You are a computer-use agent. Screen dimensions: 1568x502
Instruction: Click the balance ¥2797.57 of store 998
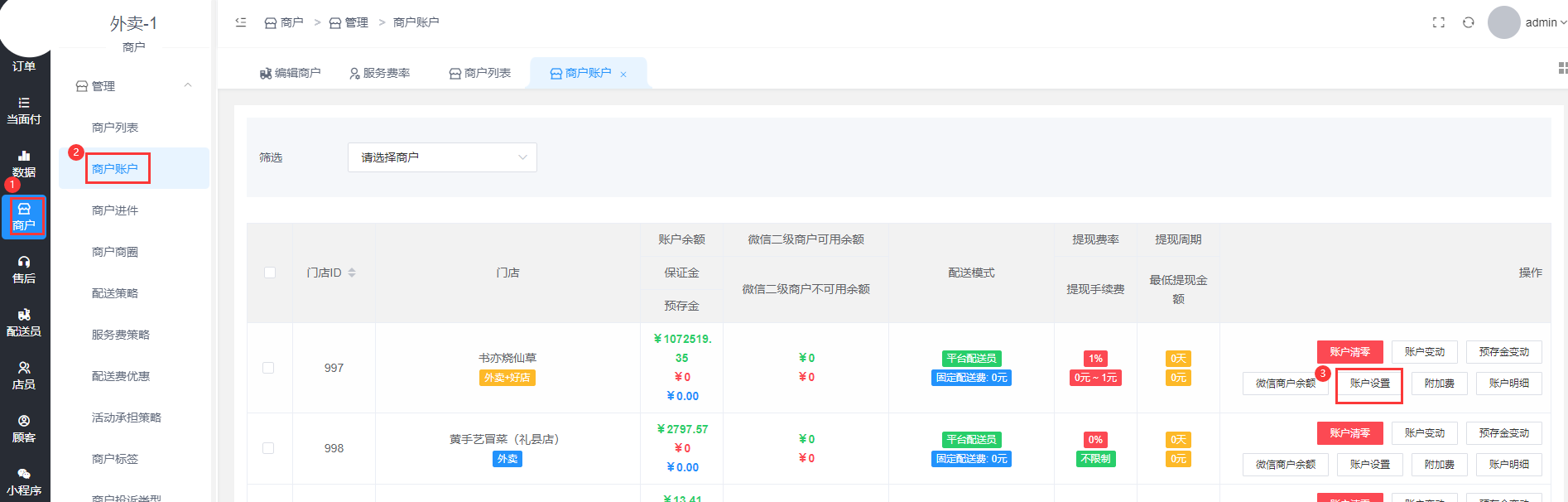click(x=682, y=429)
